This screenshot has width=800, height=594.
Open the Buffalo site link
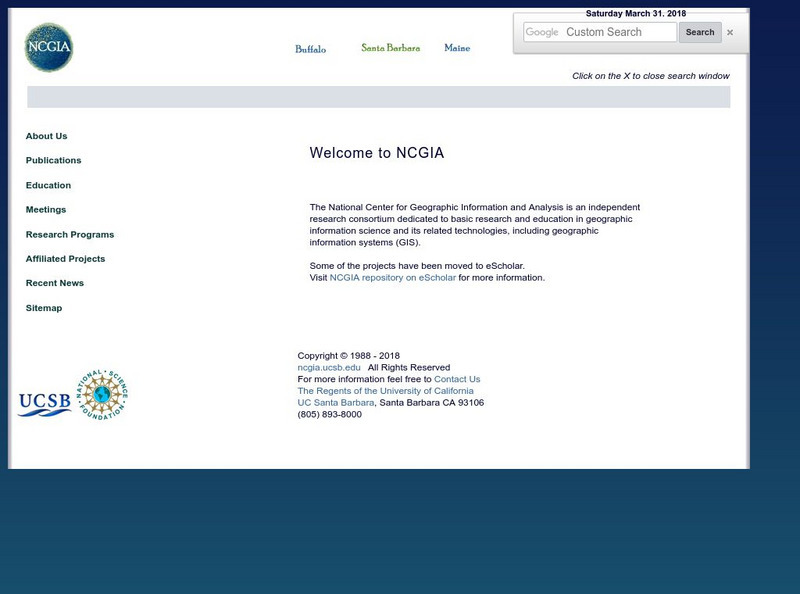point(310,49)
